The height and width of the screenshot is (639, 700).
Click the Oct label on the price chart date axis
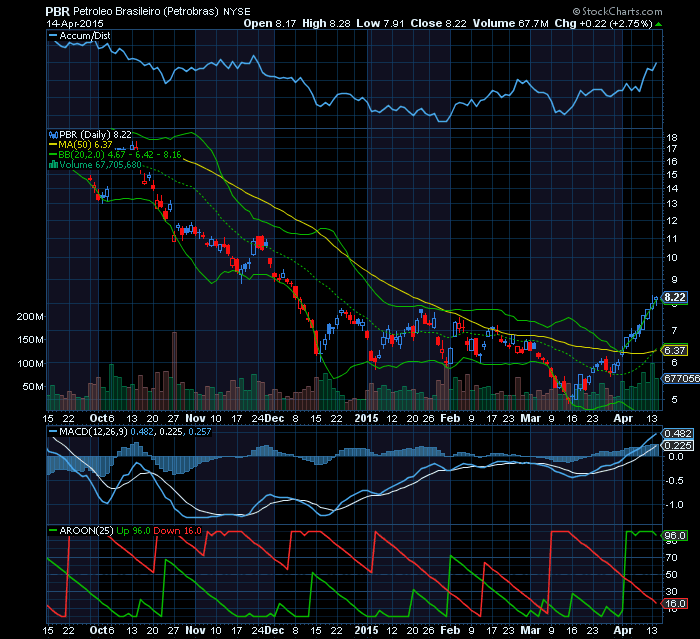[99, 418]
